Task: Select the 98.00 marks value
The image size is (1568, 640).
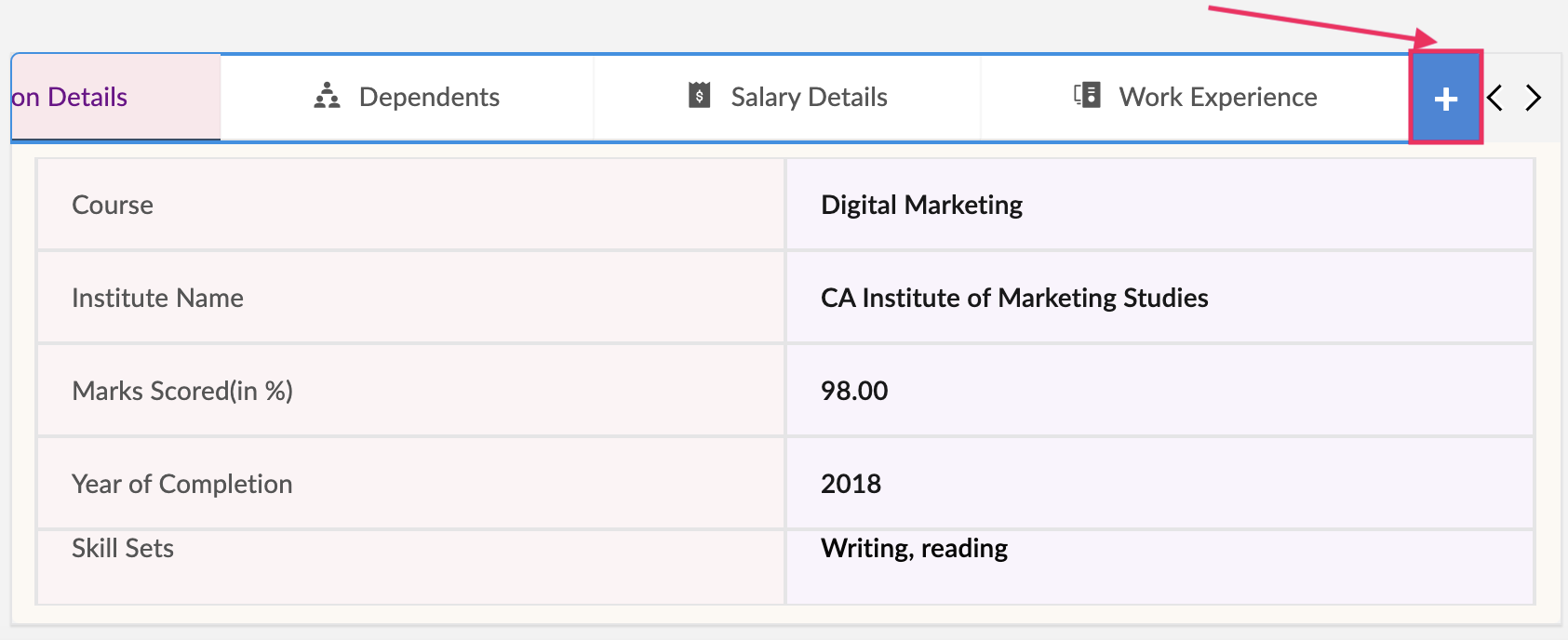Action: pos(854,391)
